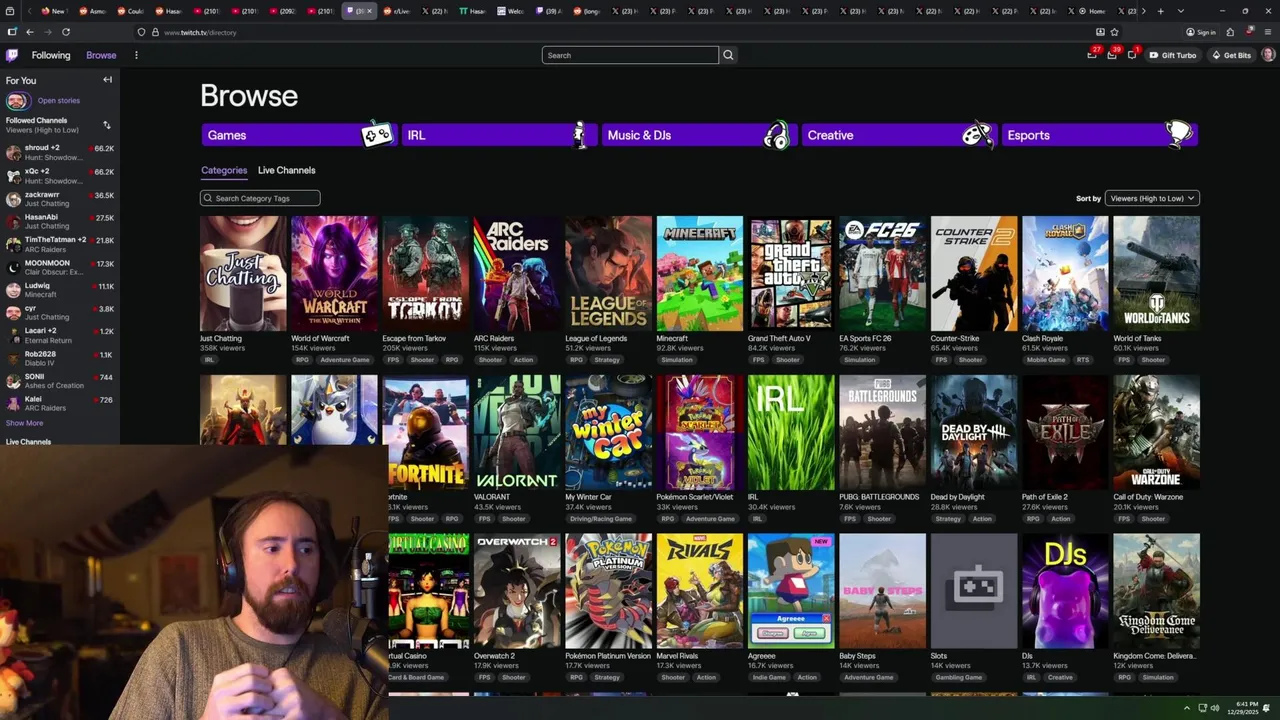Open the more options dots beside Browse
The width and height of the screenshot is (1280, 720).
pos(136,55)
